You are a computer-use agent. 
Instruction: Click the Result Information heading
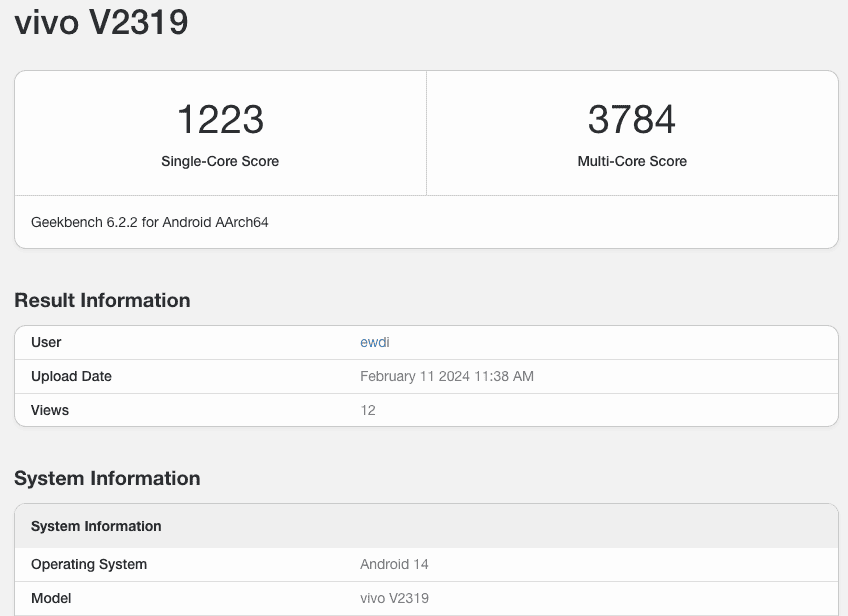tap(102, 300)
